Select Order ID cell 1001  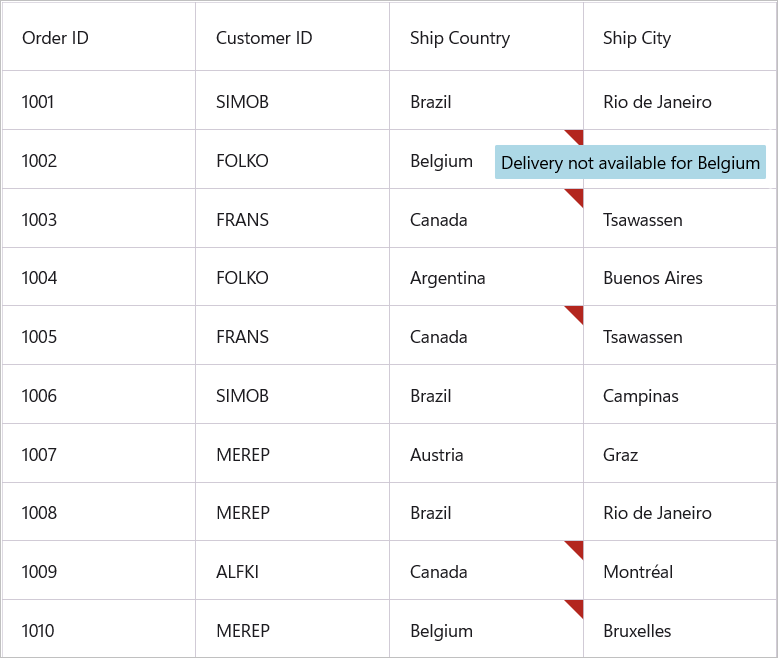[x=38, y=101]
